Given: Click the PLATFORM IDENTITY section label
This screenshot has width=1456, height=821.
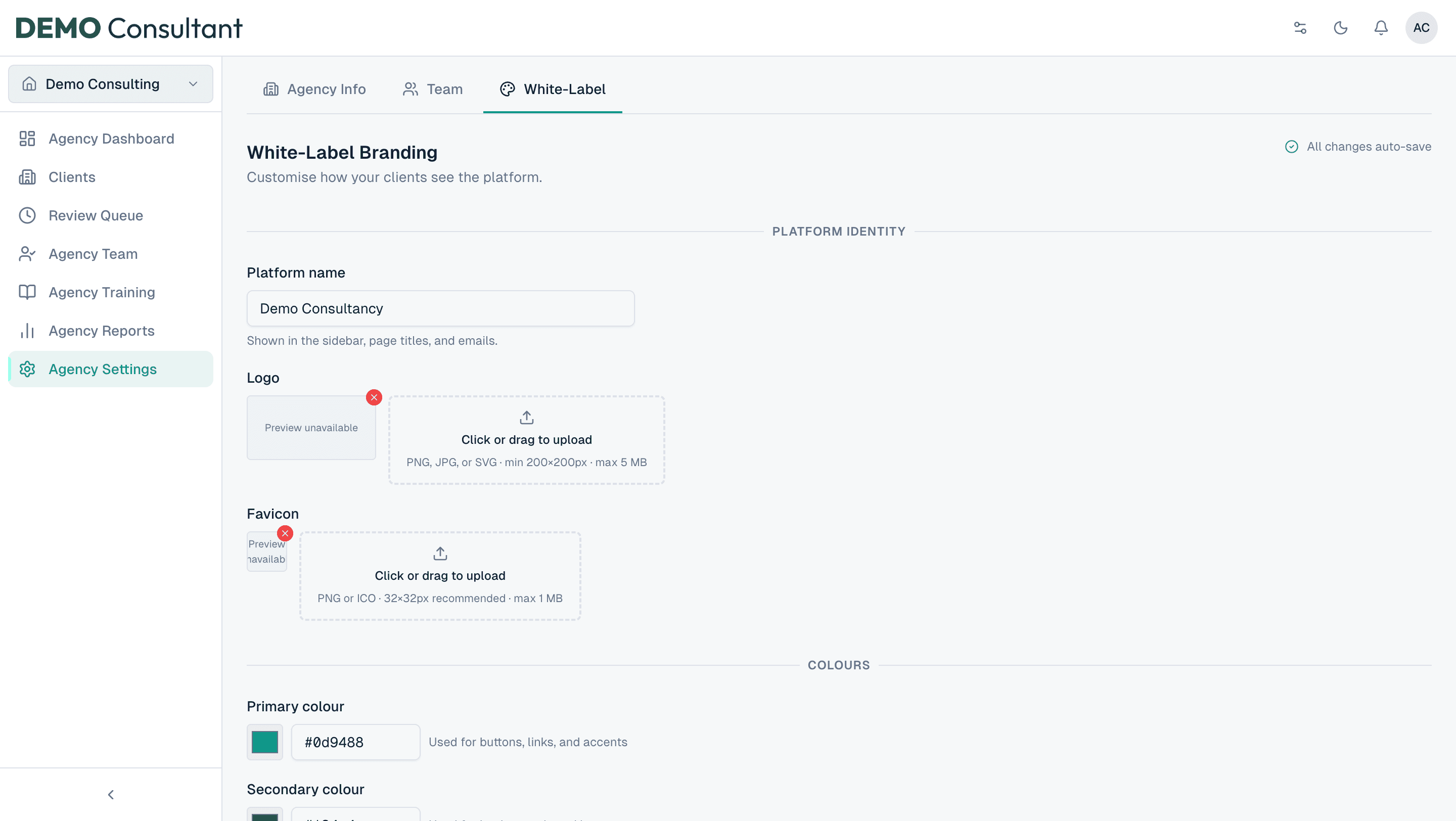Looking at the screenshot, I should tap(839, 232).
